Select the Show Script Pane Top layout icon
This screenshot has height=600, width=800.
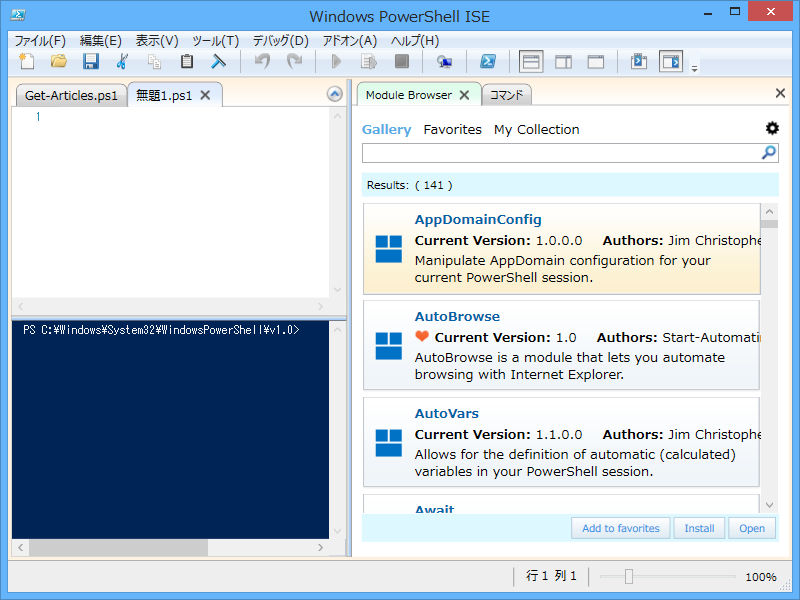click(531, 61)
